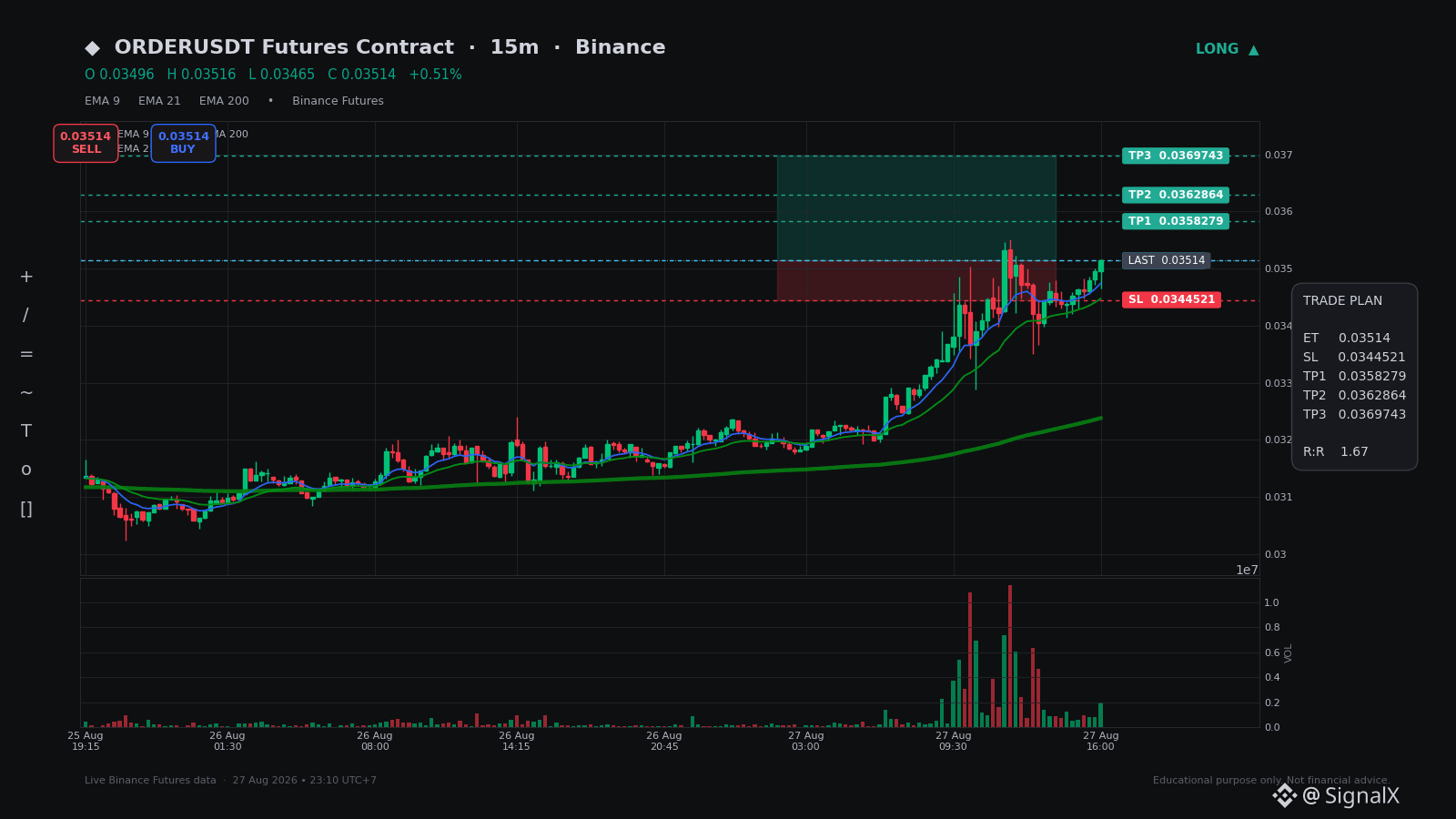
Task: Click the 27 Aug 09:30 time axis label
Action: point(954,741)
